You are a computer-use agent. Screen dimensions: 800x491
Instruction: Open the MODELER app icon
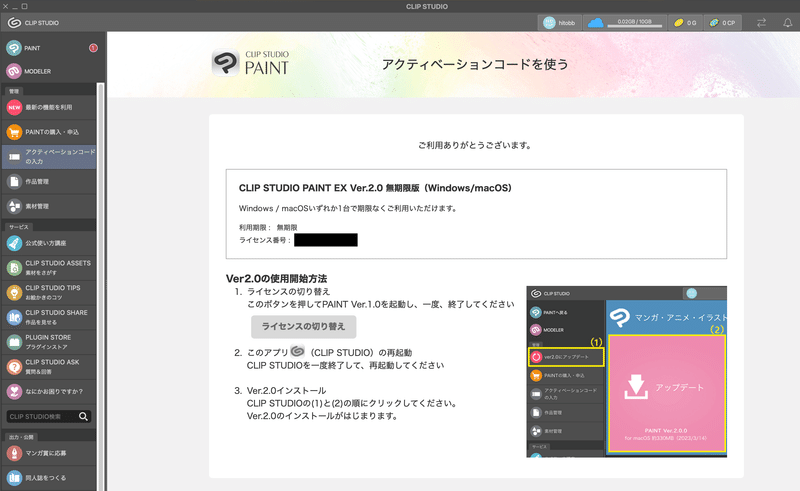pyautogui.click(x=14, y=71)
